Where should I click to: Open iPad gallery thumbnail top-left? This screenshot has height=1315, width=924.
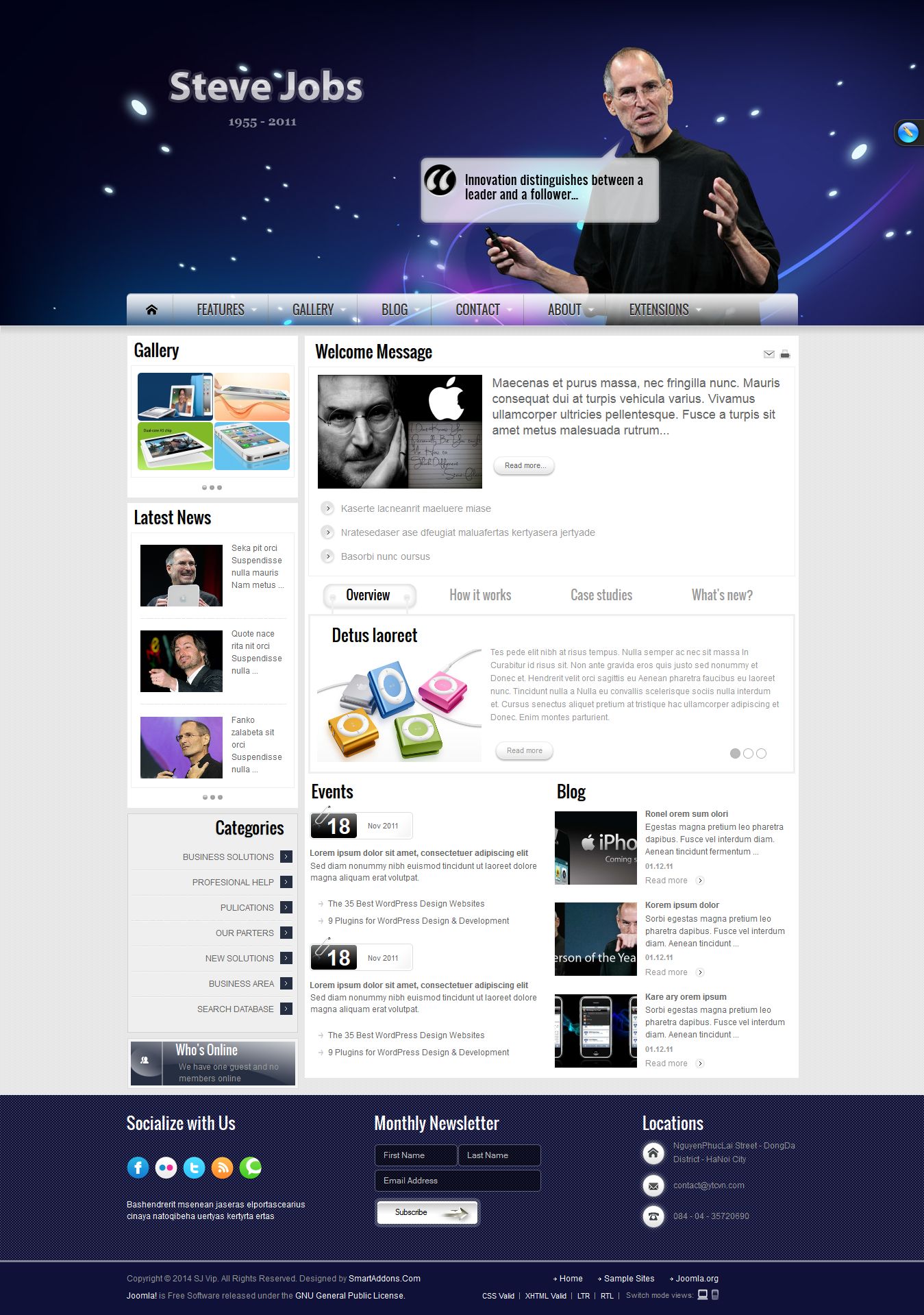[x=175, y=396]
